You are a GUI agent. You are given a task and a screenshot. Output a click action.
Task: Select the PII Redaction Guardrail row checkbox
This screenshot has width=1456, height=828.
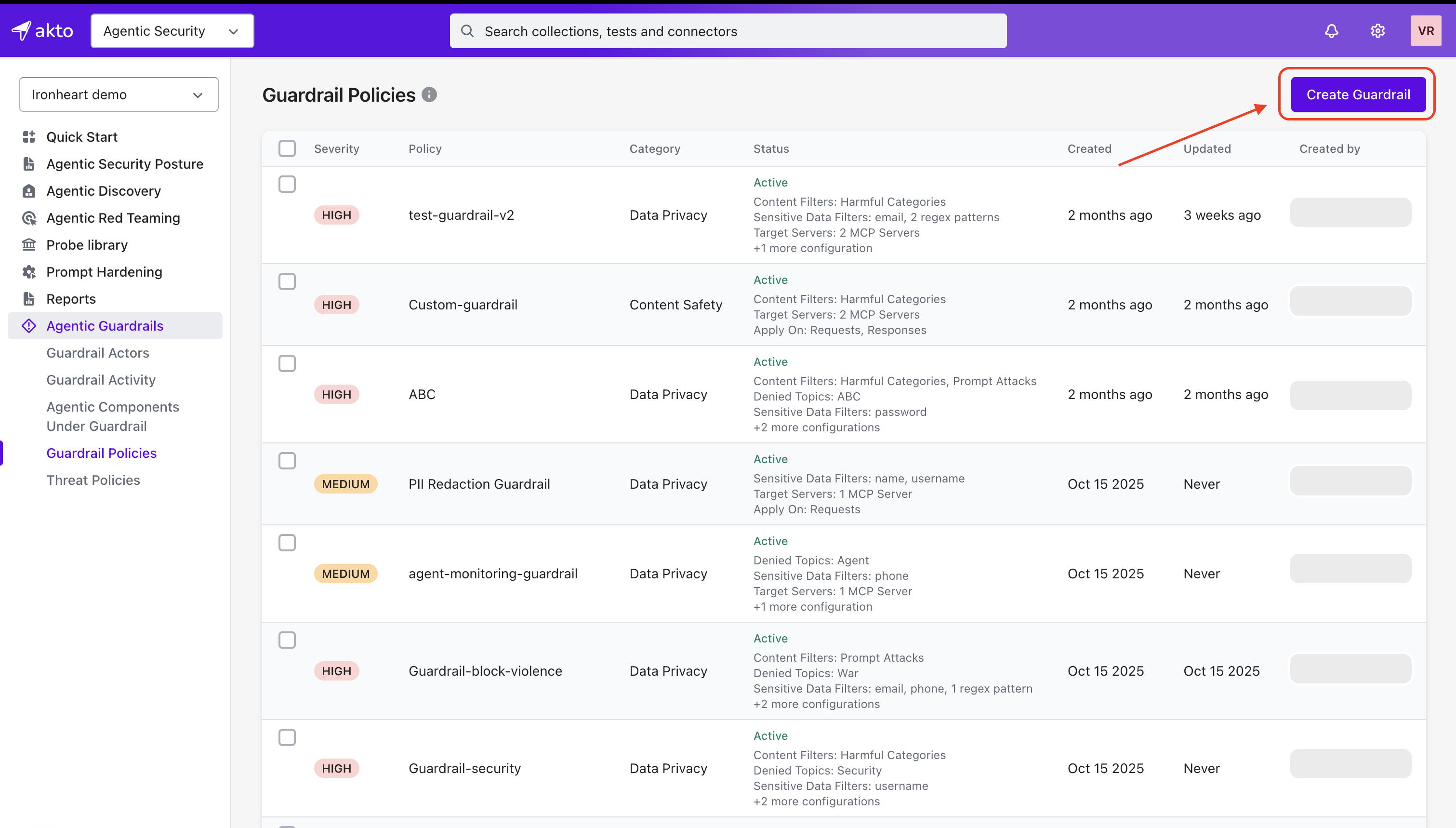[x=287, y=460]
